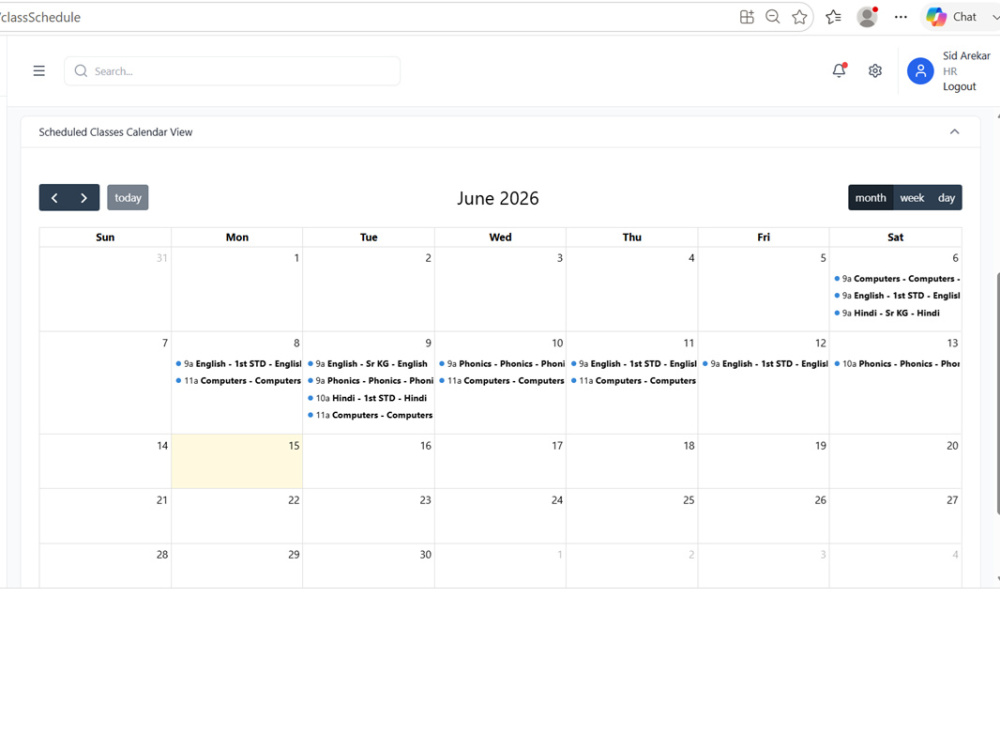
Task: Open 11a Computers event on June 8
Action: [x=238, y=381]
